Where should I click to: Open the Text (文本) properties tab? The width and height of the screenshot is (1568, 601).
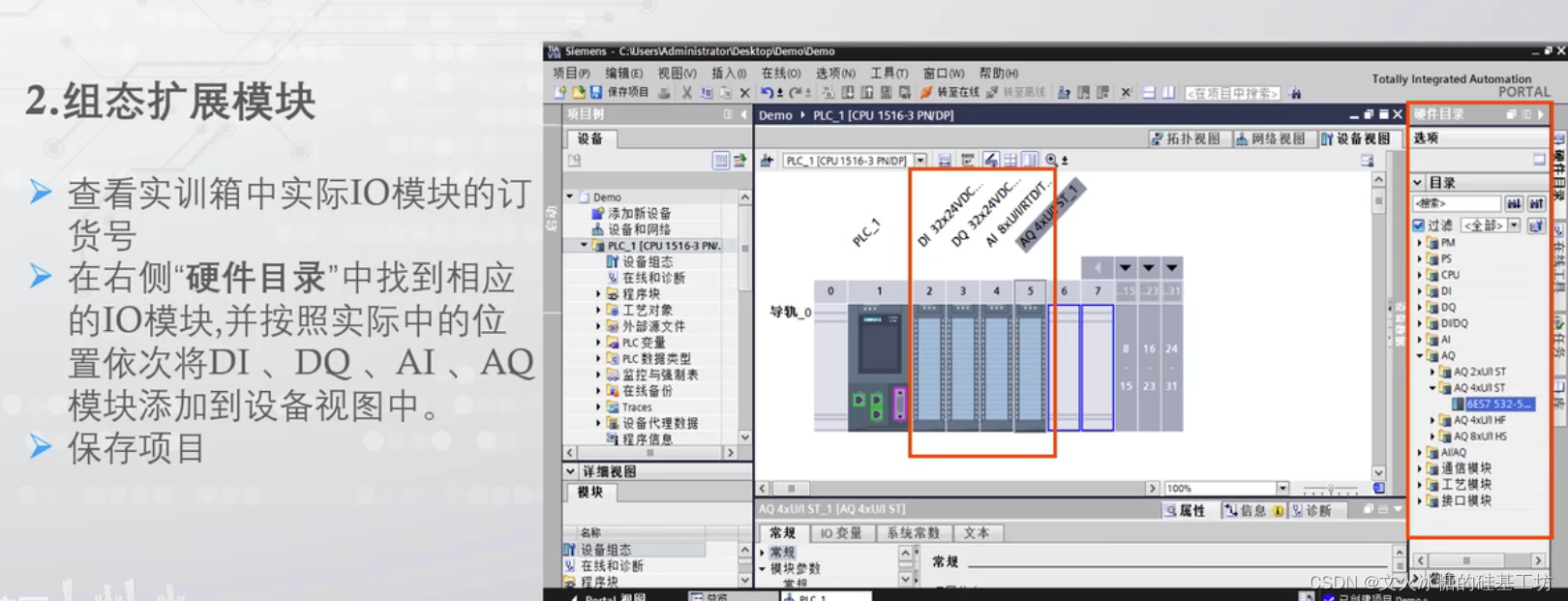point(977,533)
